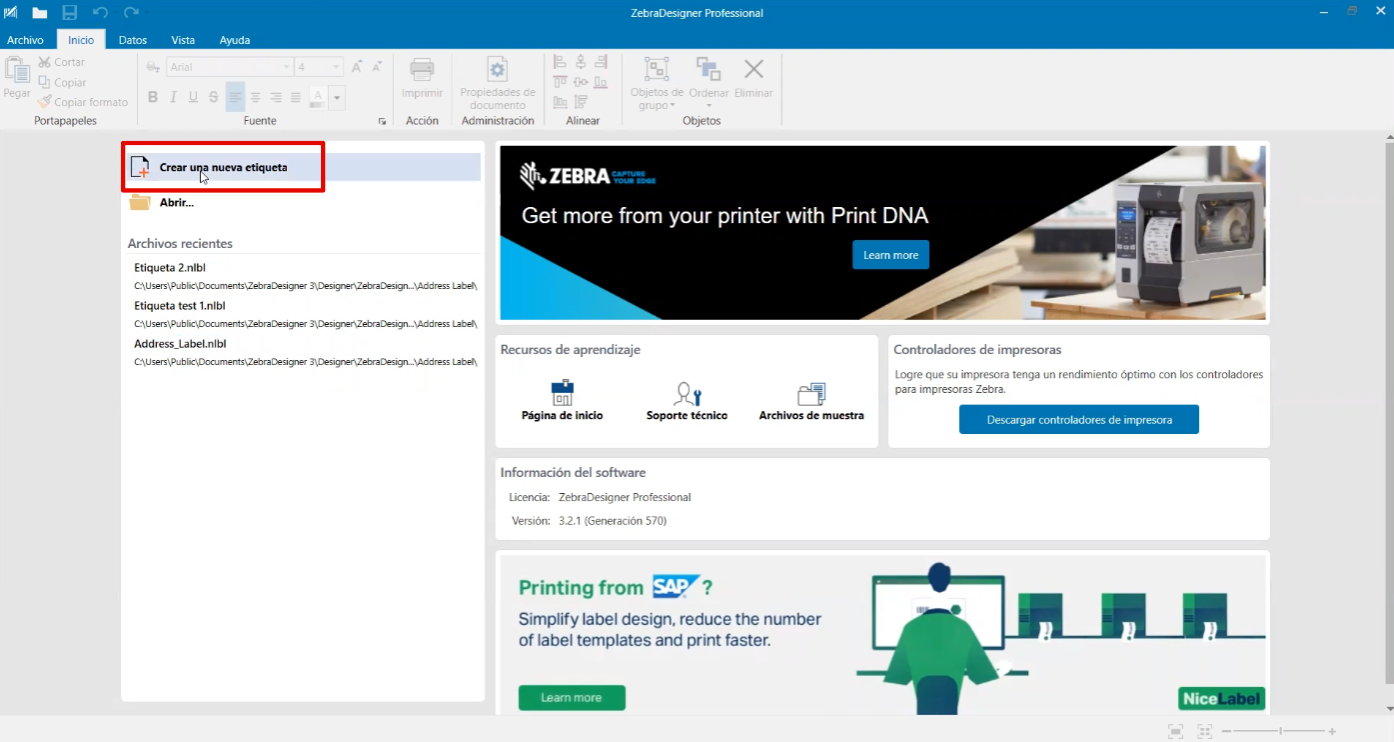Screen dimensions: 1394x742
Task: Click the save disk icon in title bar
Action: [x=70, y=13]
